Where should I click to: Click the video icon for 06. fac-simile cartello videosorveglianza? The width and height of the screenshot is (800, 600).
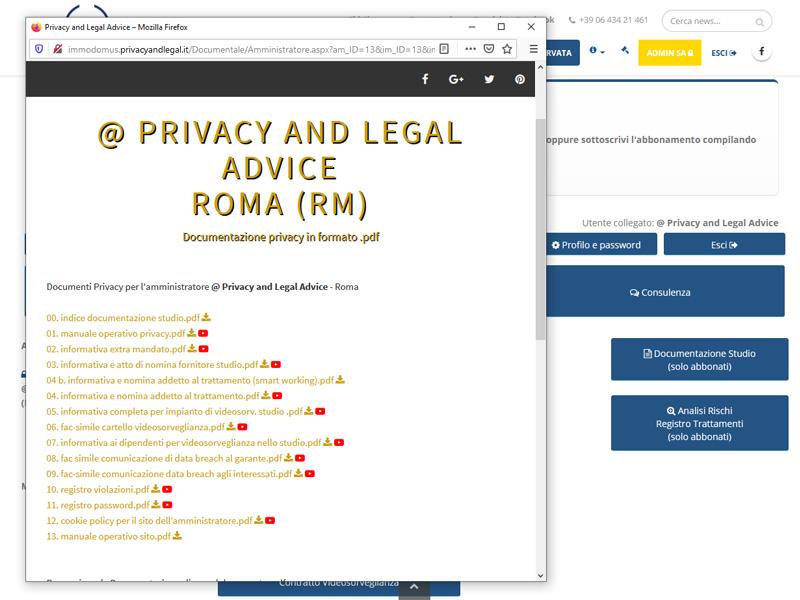[x=242, y=427]
